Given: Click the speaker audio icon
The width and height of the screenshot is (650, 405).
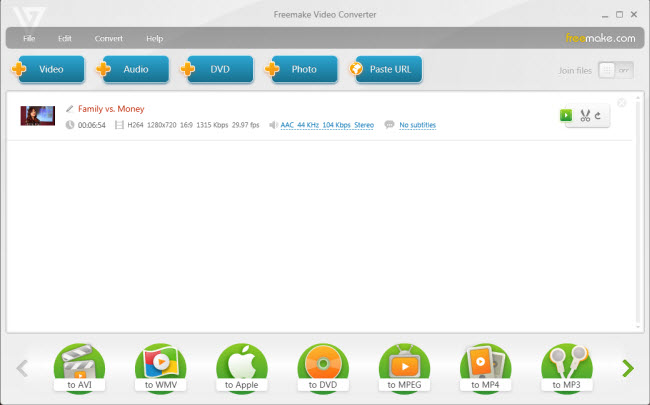Looking at the screenshot, I should tap(273, 125).
